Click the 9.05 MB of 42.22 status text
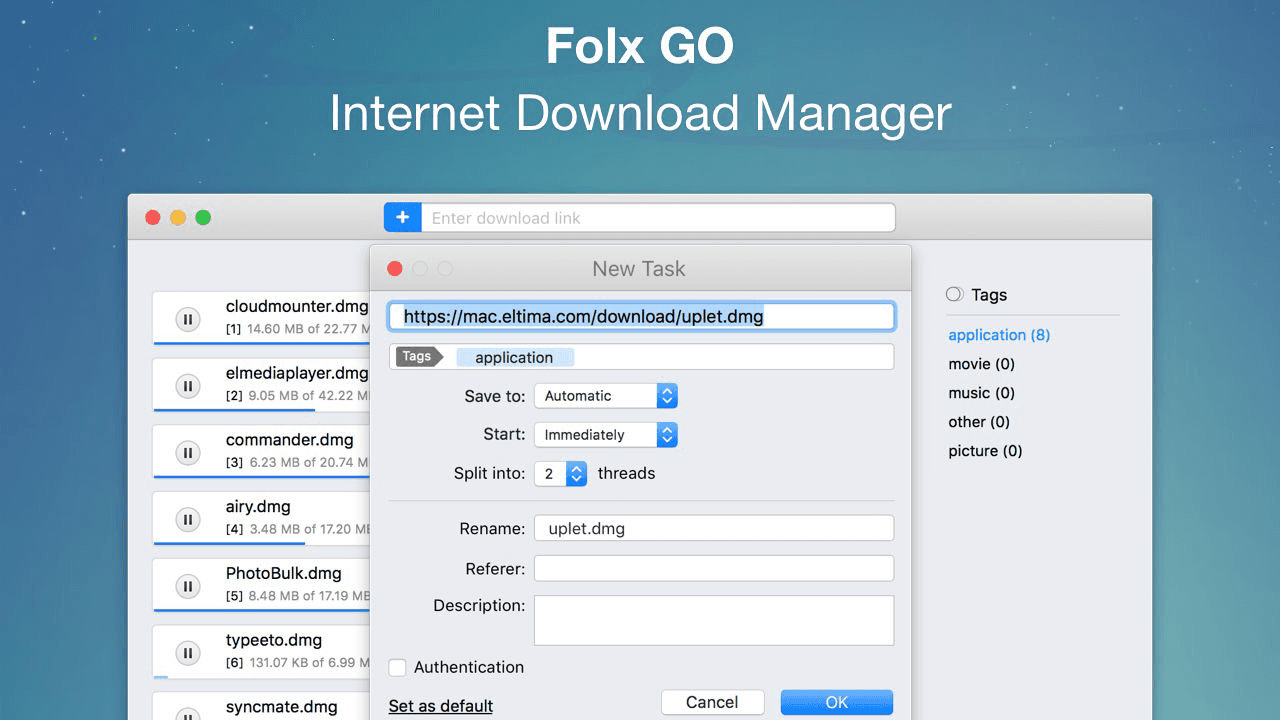This screenshot has height=720, width=1280. click(x=308, y=395)
